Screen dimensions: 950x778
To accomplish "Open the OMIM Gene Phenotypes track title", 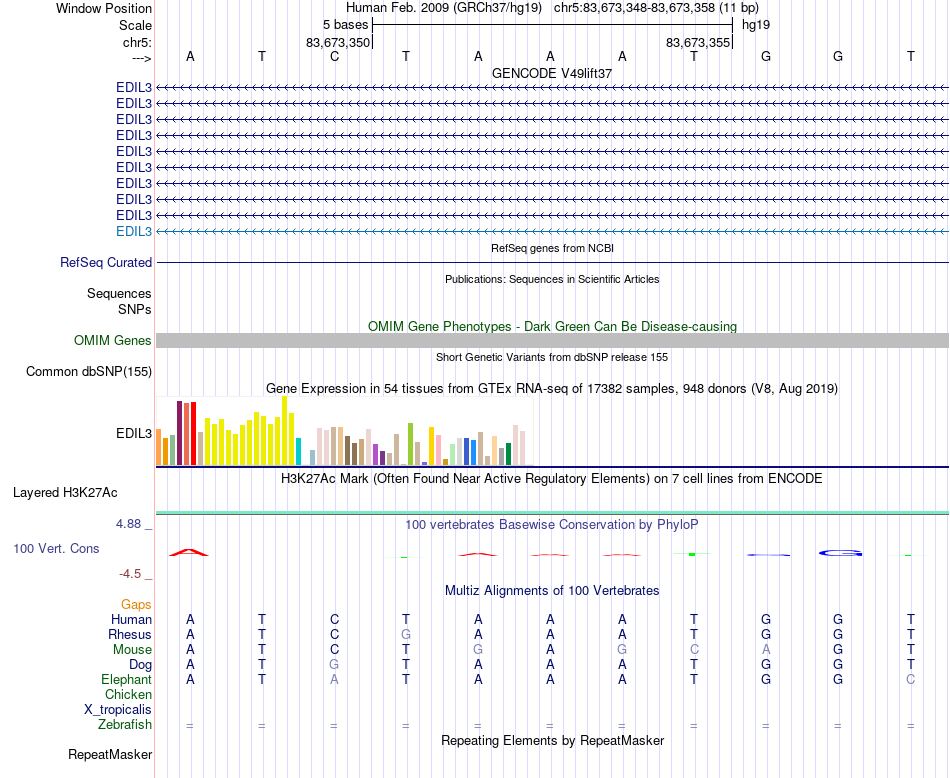I will click(x=552, y=327).
